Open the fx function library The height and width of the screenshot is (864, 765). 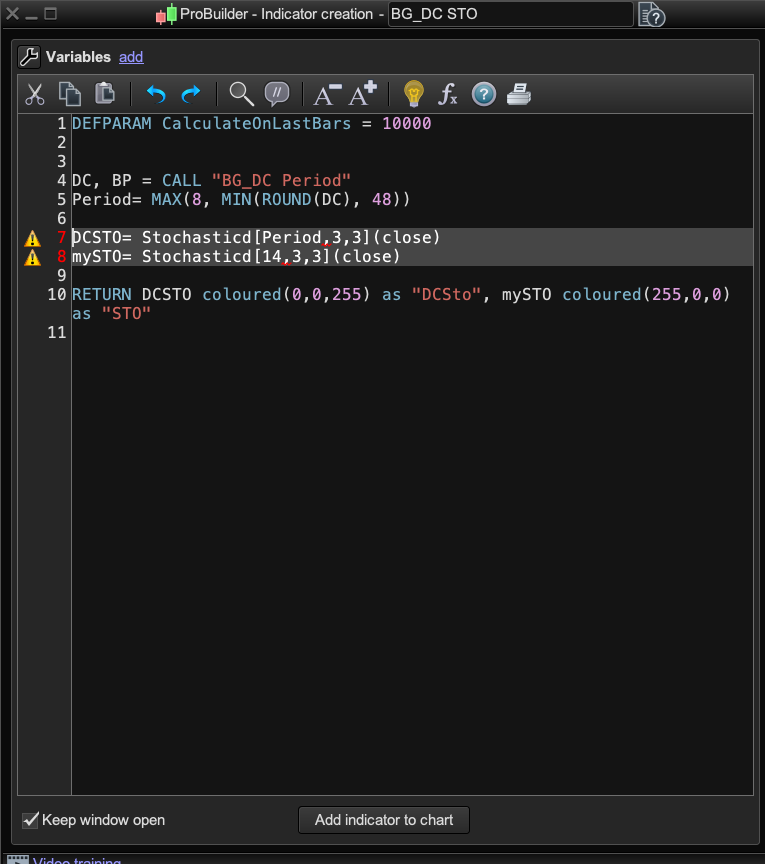pyautogui.click(x=448, y=95)
